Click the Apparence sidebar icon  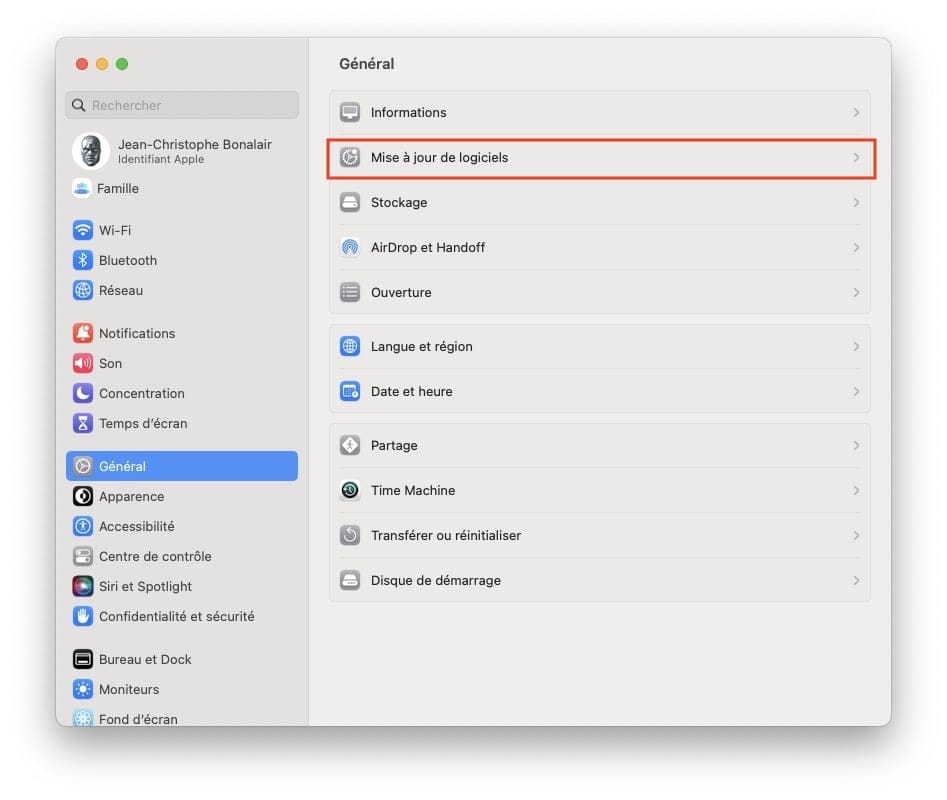(83, 496)
